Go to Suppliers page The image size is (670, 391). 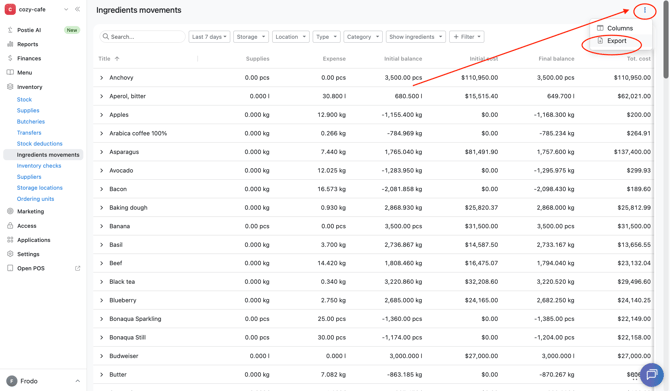pos(29,177)
